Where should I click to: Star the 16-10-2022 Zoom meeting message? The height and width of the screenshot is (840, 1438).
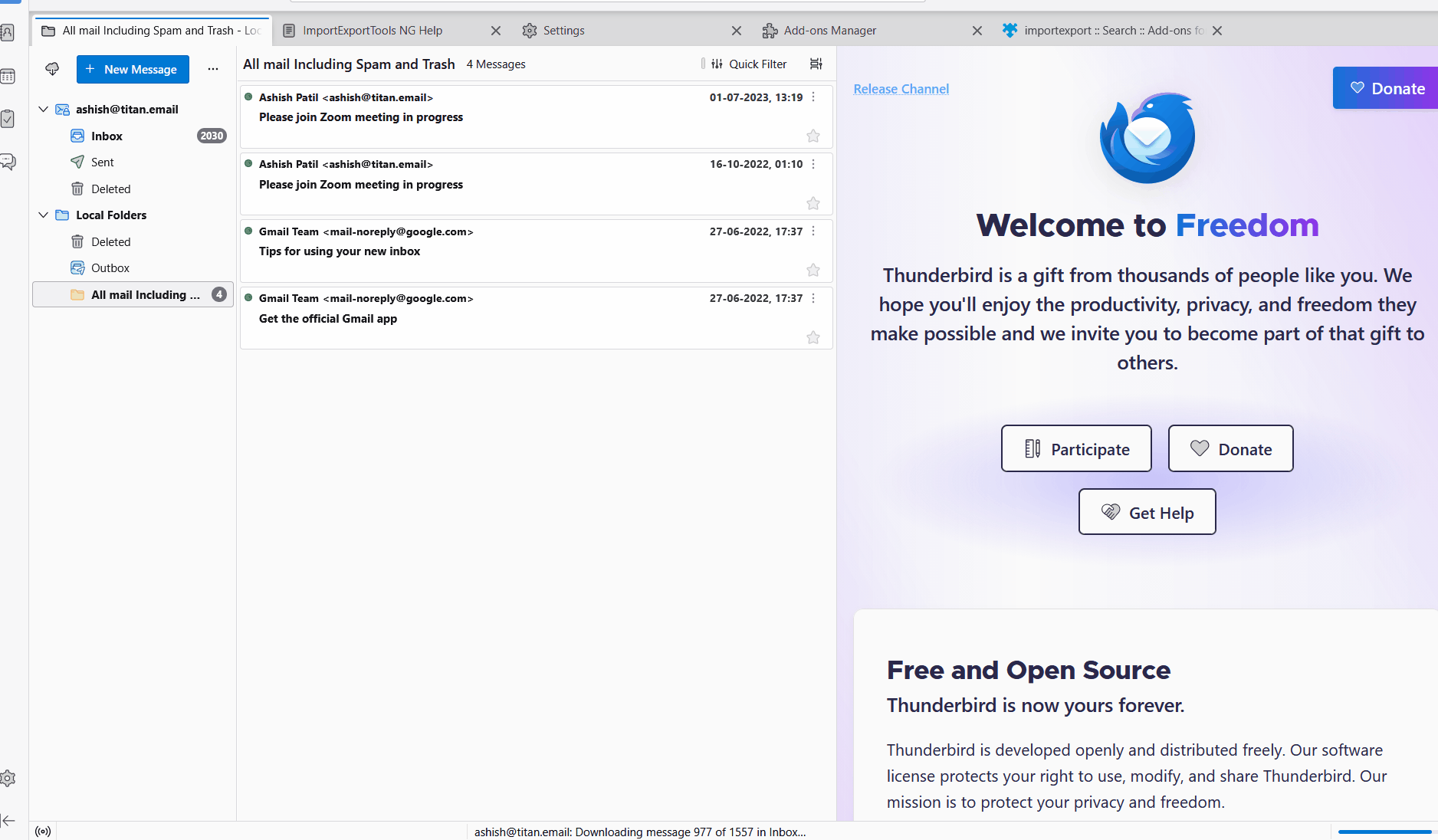[813, 203]
